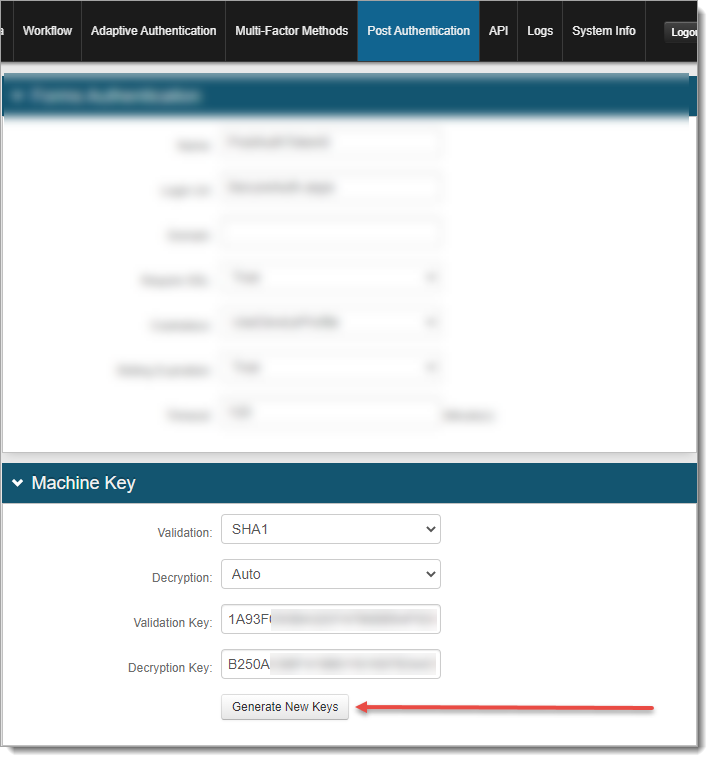Collapse the Machine Key section chevron

pos(18,483)
